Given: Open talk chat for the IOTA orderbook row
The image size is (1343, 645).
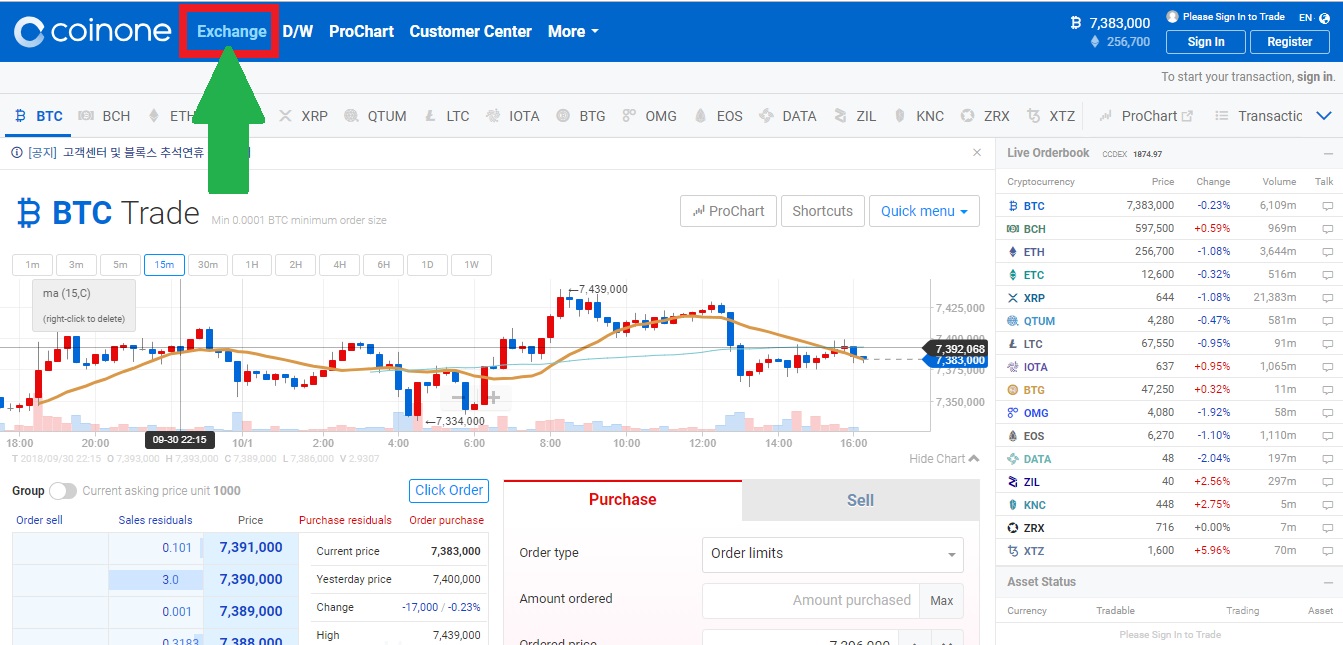Looking at the screenshot, I should pyautogui.click(x=1327, y=367).
